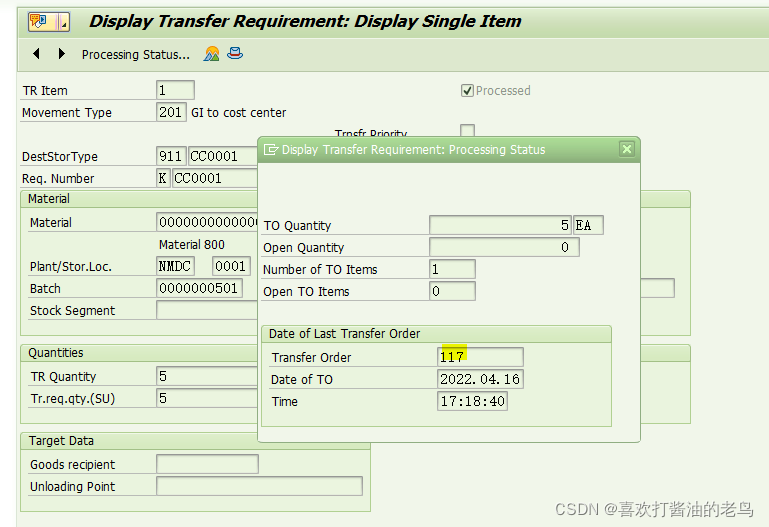The height and width of the screenshot is (527, 769).
Task: Click Req. Number type field K
Action: (163, 178)
